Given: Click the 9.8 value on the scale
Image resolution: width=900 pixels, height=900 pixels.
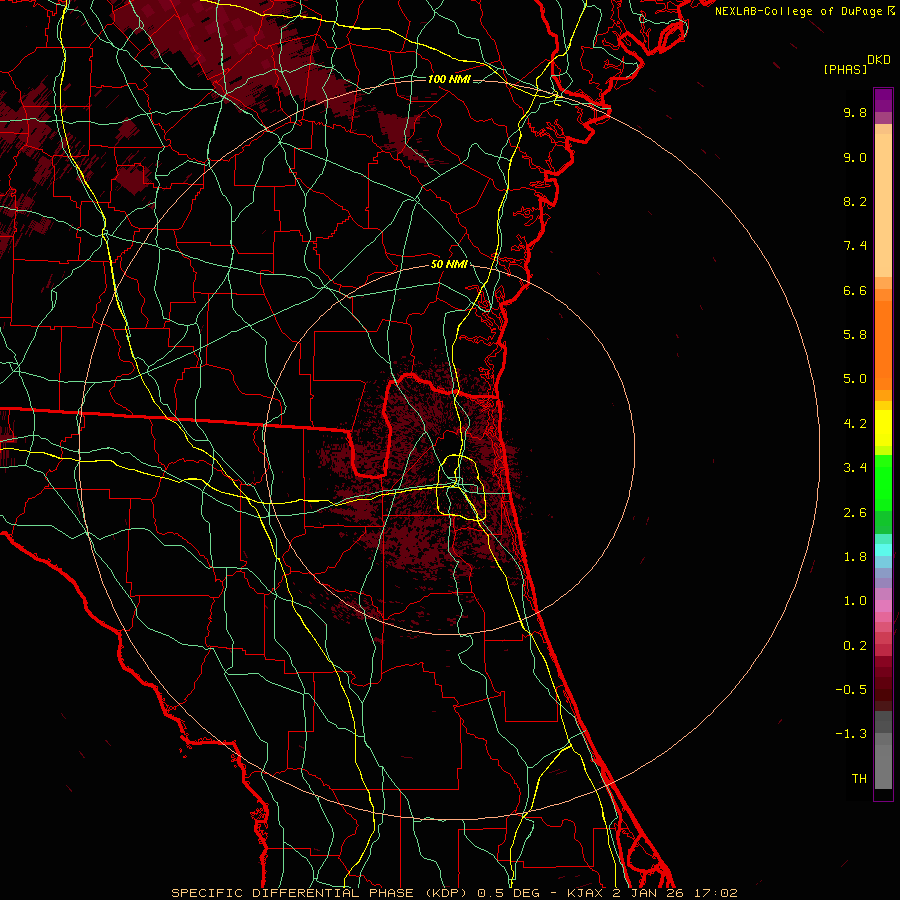Looking at the screenshot, I should pyautogui.click(x=855, y=112).
